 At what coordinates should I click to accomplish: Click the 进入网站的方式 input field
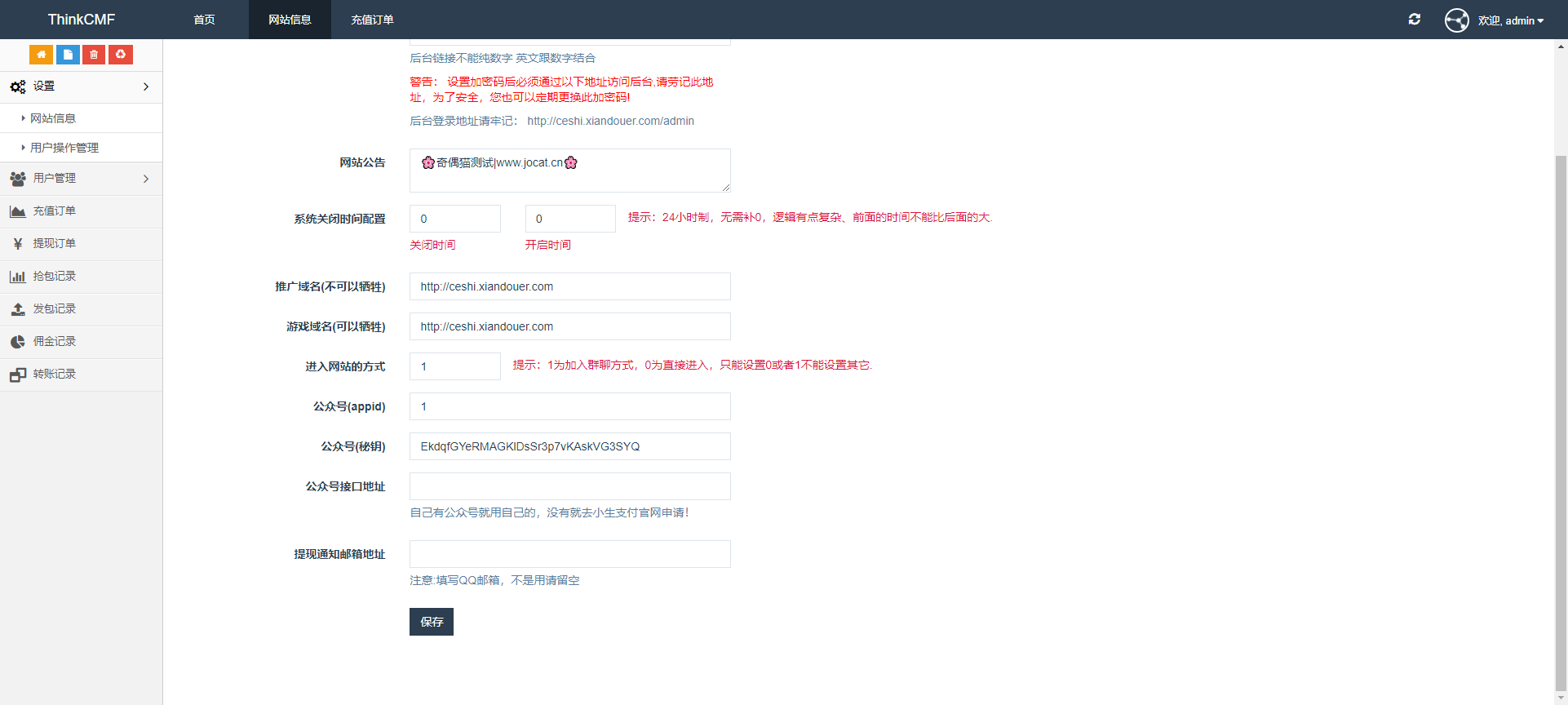[455, 366]
